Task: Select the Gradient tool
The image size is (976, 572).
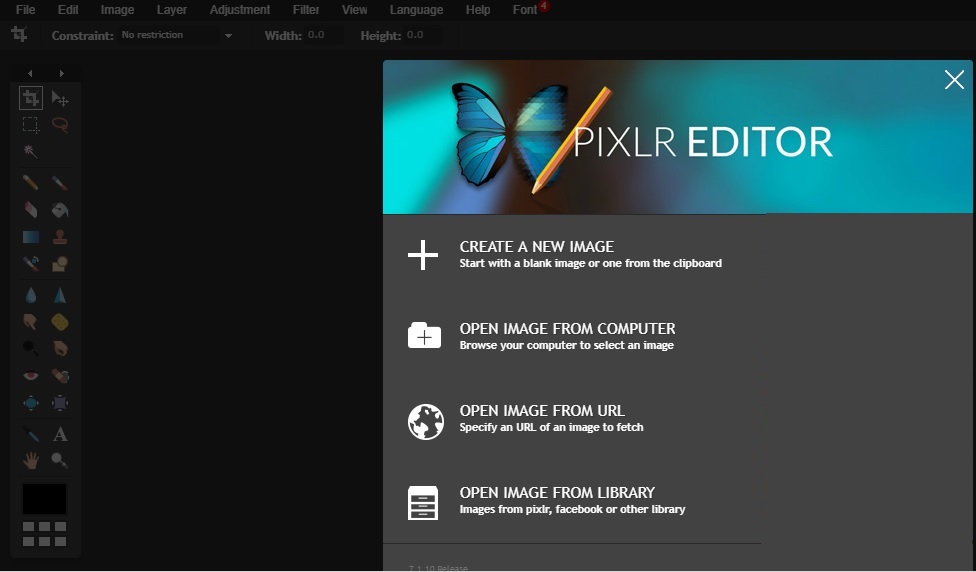Action: (30, 237)
